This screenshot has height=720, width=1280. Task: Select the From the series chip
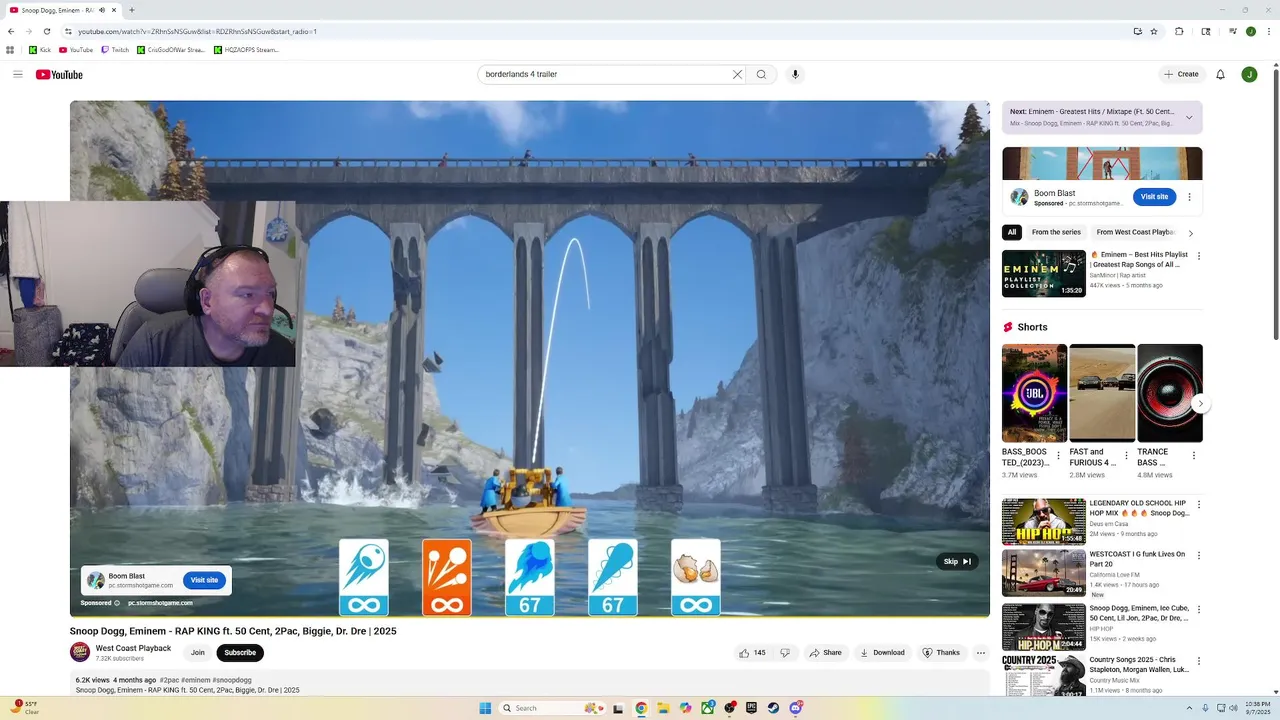point(1056,232)
